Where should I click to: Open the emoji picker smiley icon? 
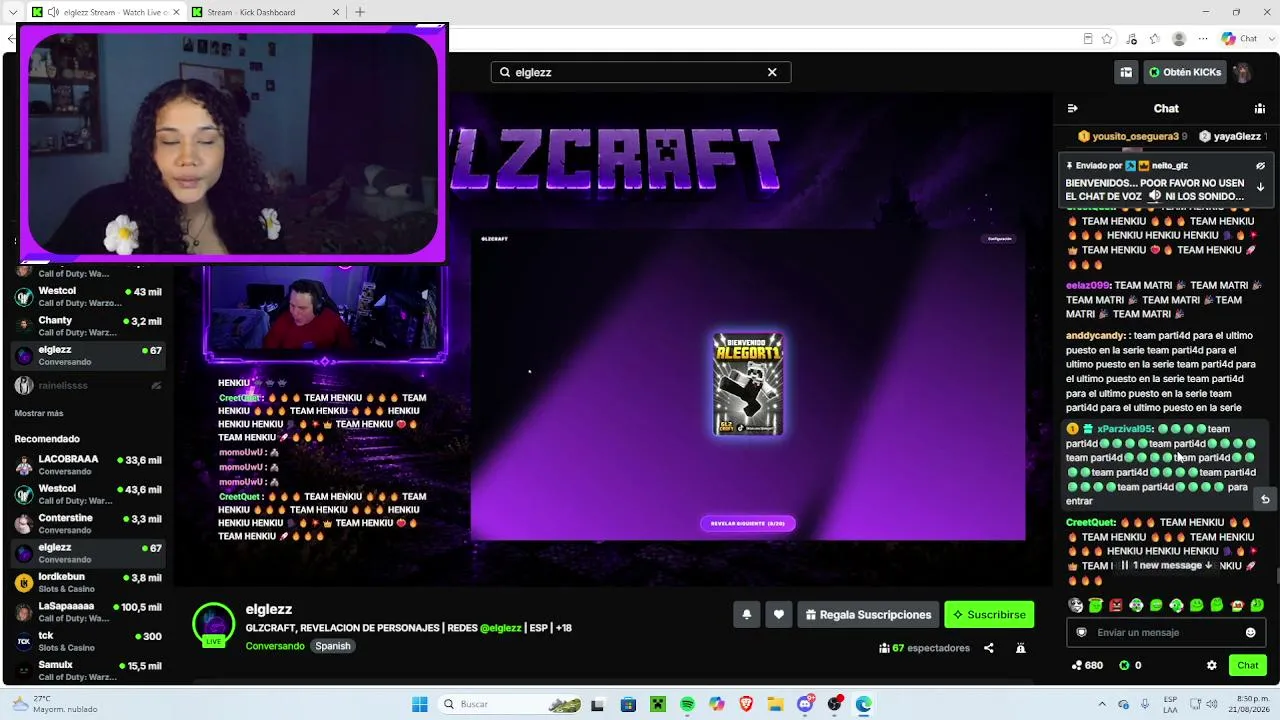tap(1250, 632)
